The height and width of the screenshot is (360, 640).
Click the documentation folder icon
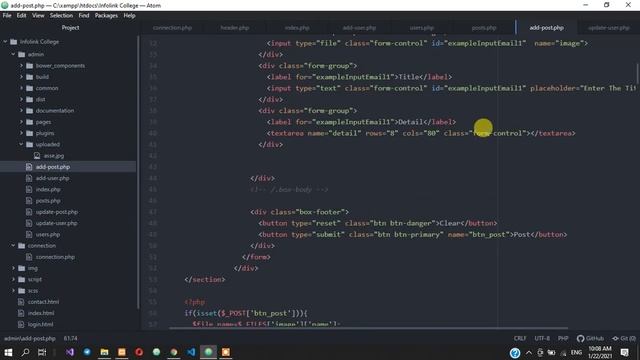click(29, 110)
